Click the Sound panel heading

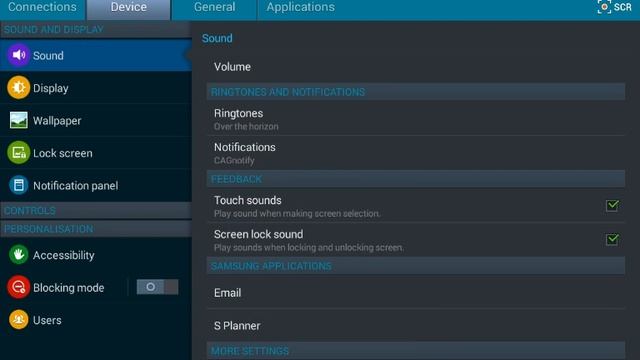pyautogui.click(x=217, y=38)
